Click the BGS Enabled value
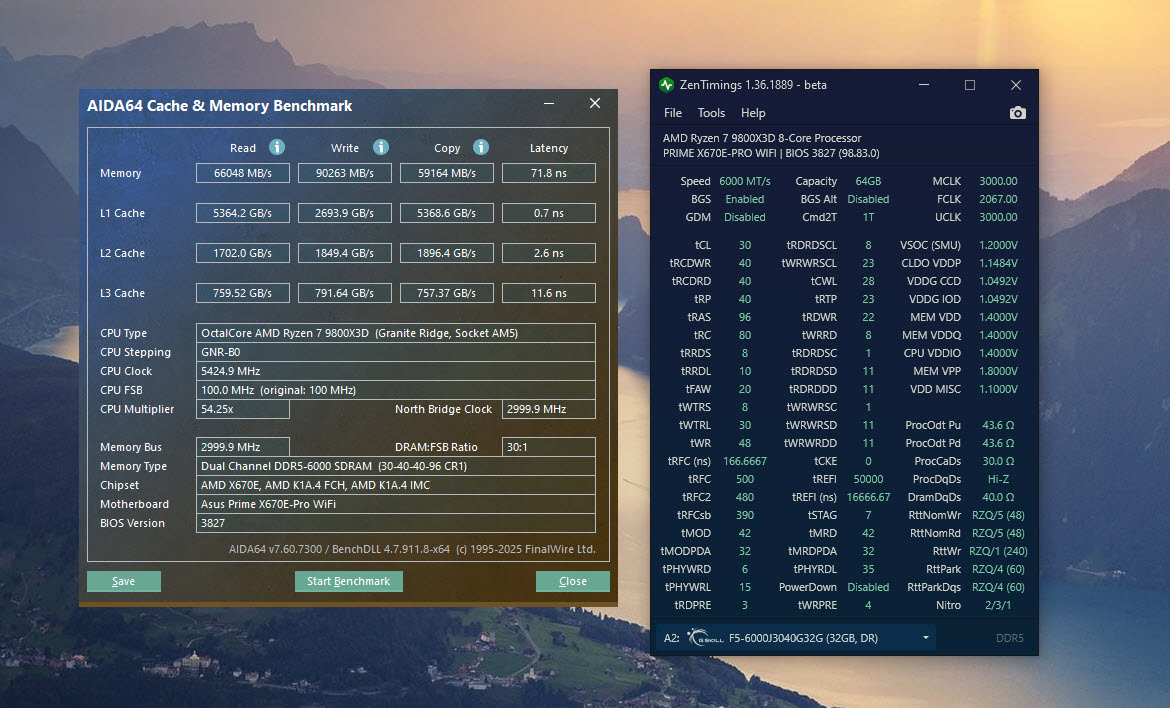This screenshot has width=1170, height=708. pos(745,199)
